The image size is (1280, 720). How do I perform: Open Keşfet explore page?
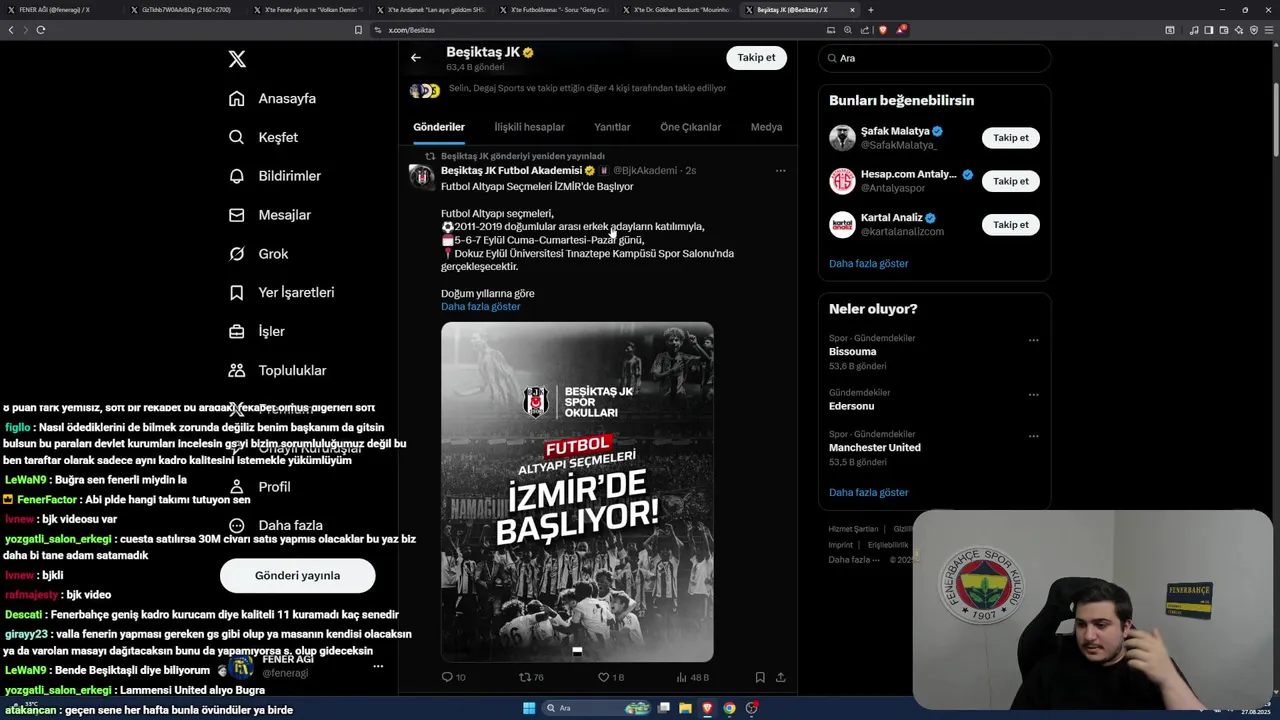(x=263, y=137)
